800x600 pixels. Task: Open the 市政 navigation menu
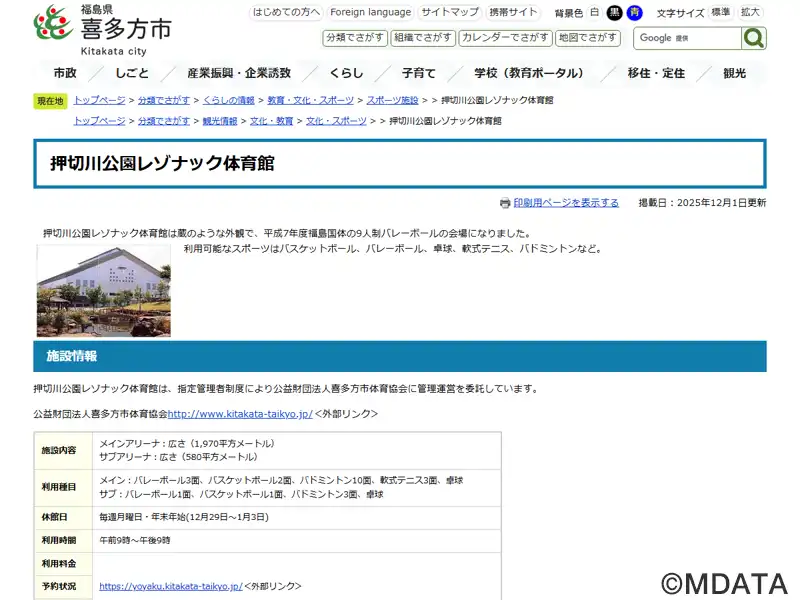tap(65, 74)
